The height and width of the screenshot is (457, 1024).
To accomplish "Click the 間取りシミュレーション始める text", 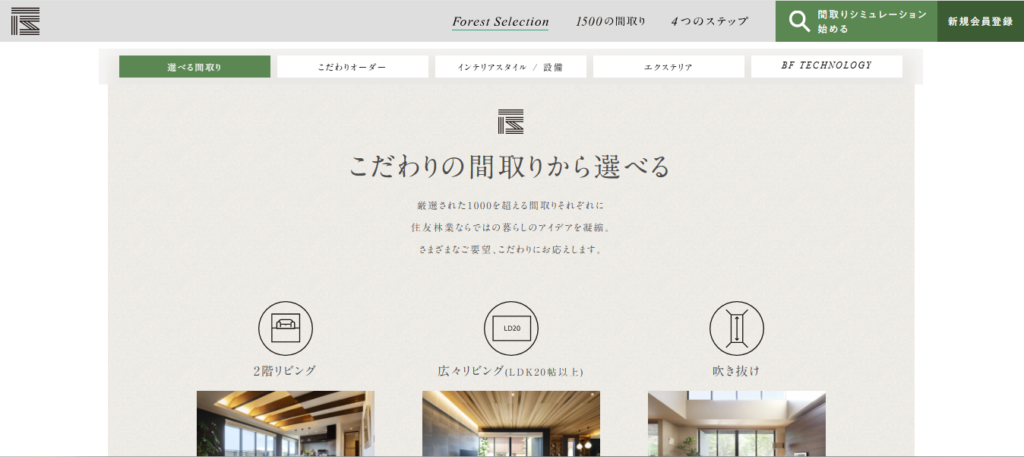I will 871,21.
